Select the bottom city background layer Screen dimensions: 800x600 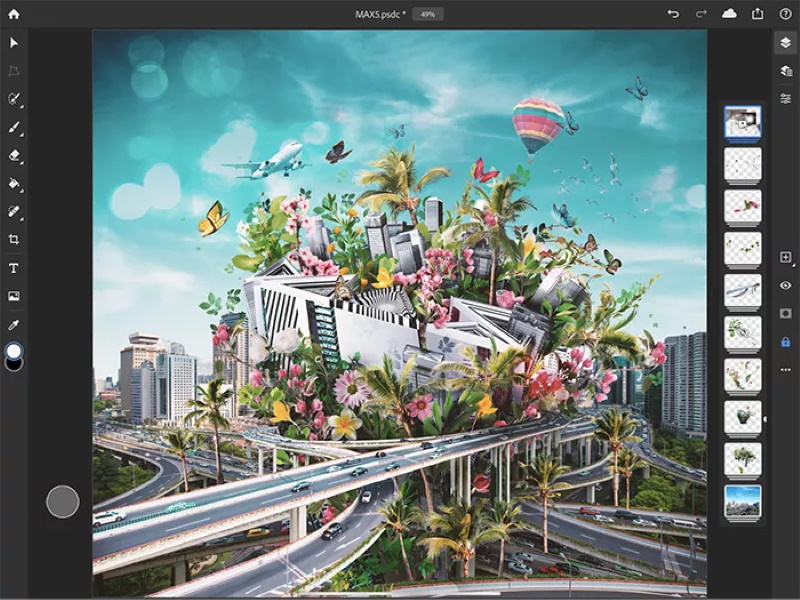[x=743, y=502]
